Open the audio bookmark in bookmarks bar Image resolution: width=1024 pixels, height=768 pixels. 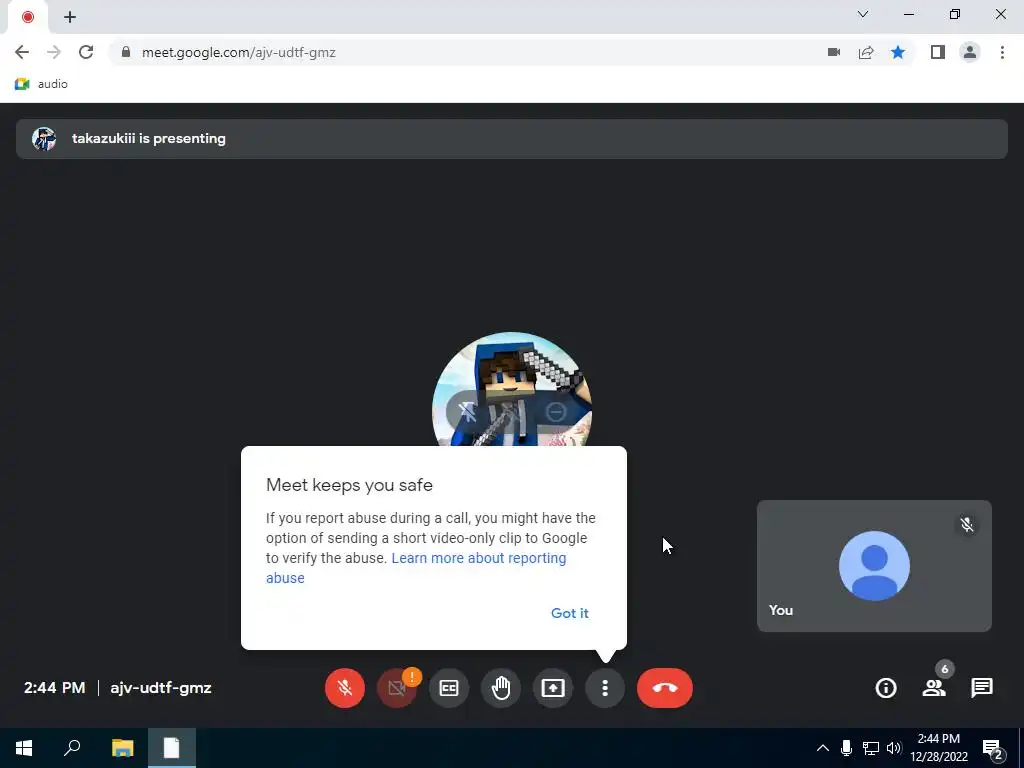[41, 84]
